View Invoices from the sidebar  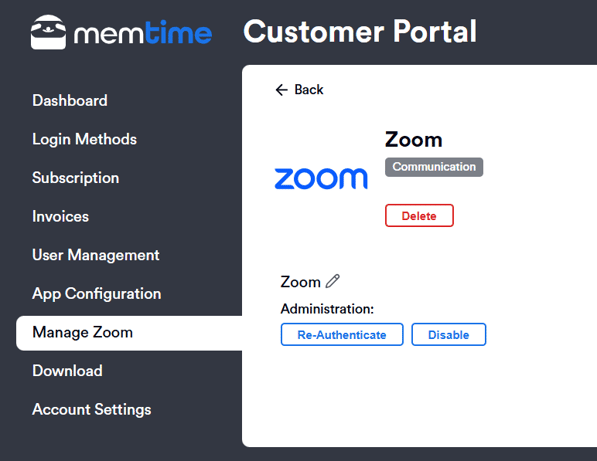click(61, 217)
